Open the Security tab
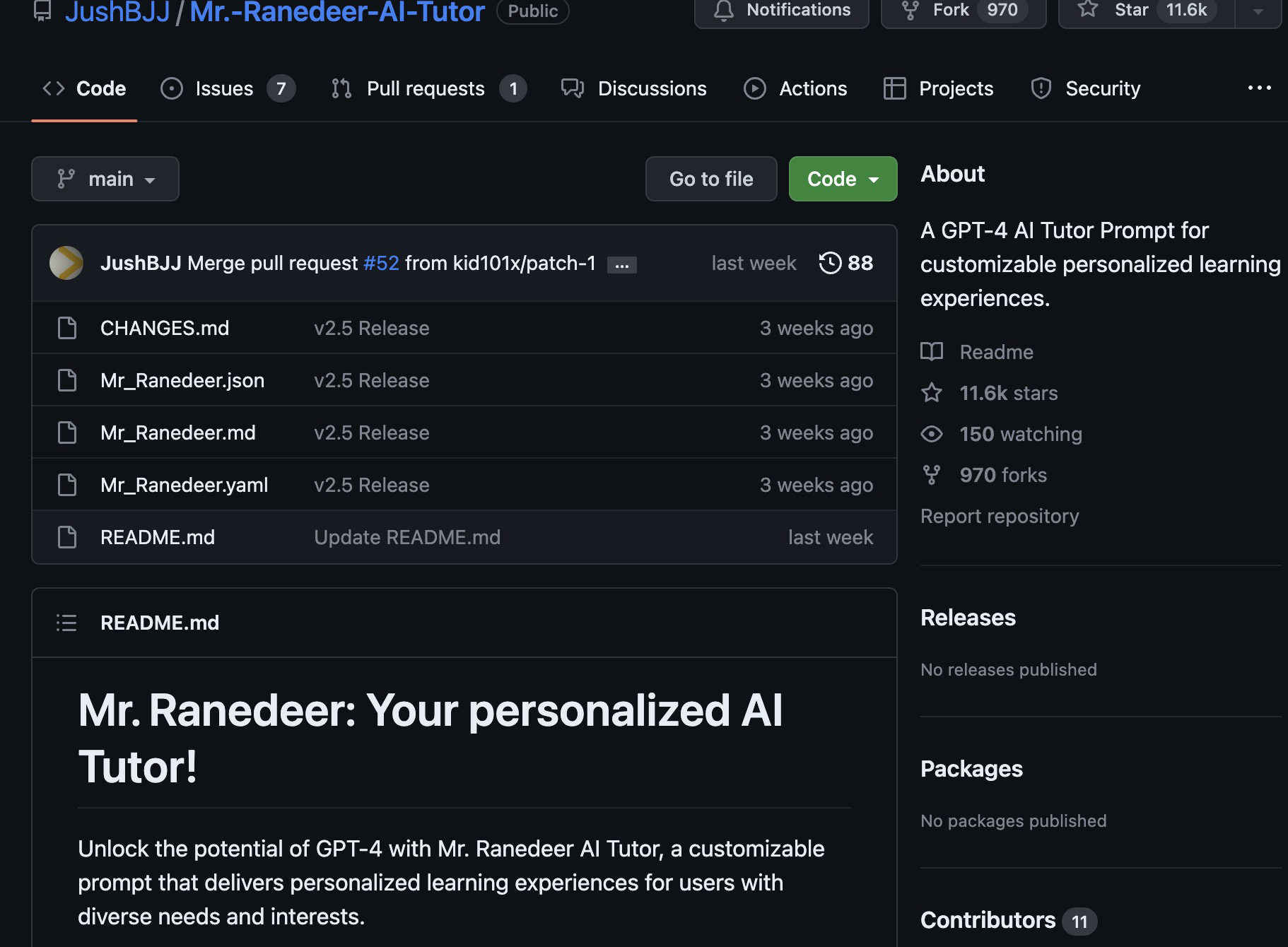Screen dimensions: 1288x947 tap(1085, 88)
